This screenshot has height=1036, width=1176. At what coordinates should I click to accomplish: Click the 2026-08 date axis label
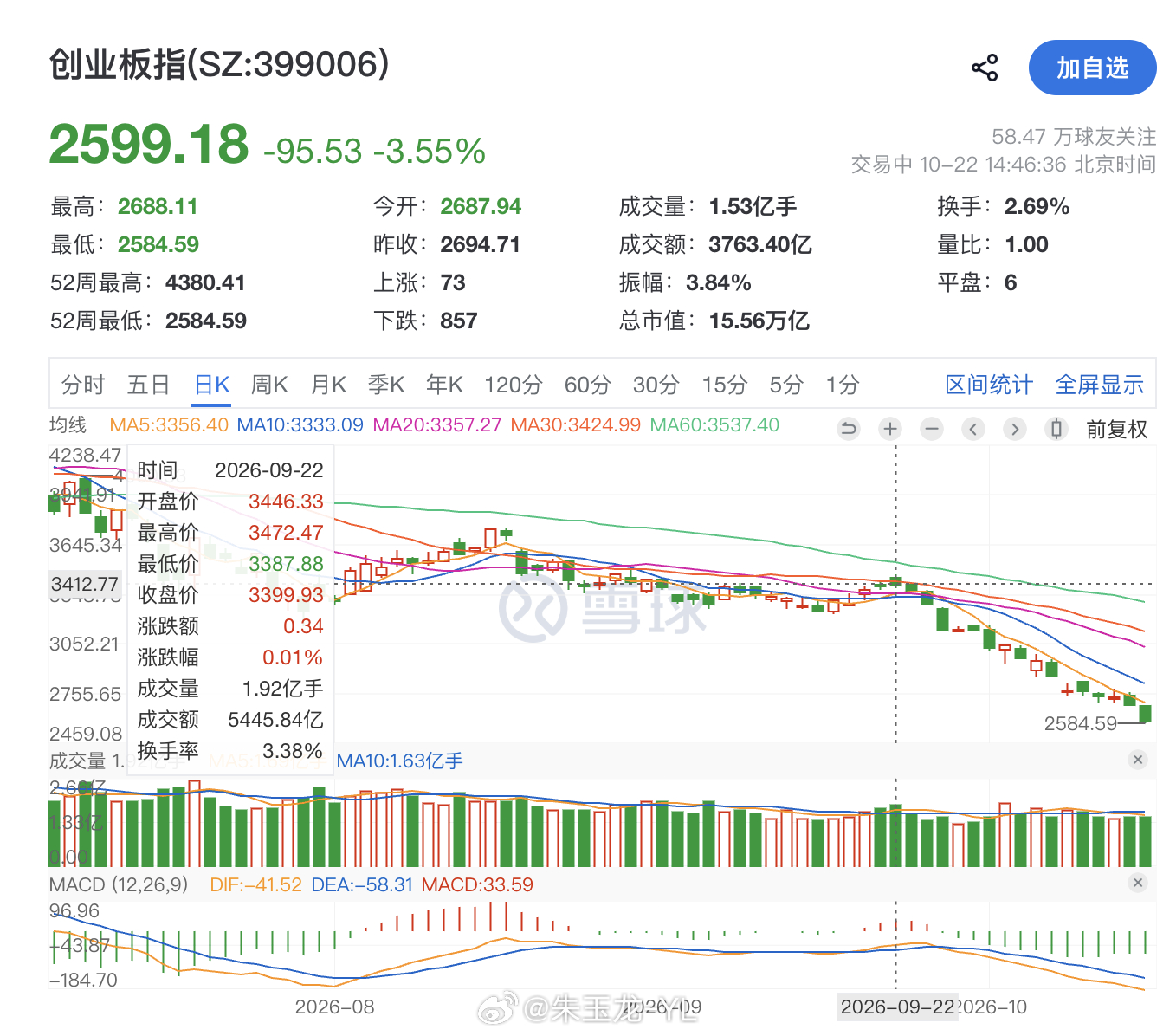[x=334, y=1007]
